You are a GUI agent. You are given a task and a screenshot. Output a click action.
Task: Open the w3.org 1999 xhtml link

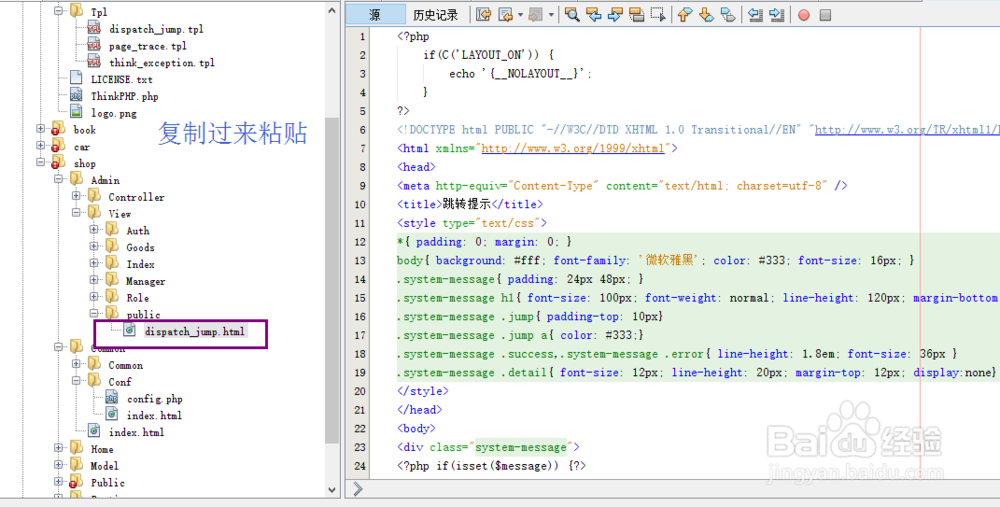[x=573, y=148]
